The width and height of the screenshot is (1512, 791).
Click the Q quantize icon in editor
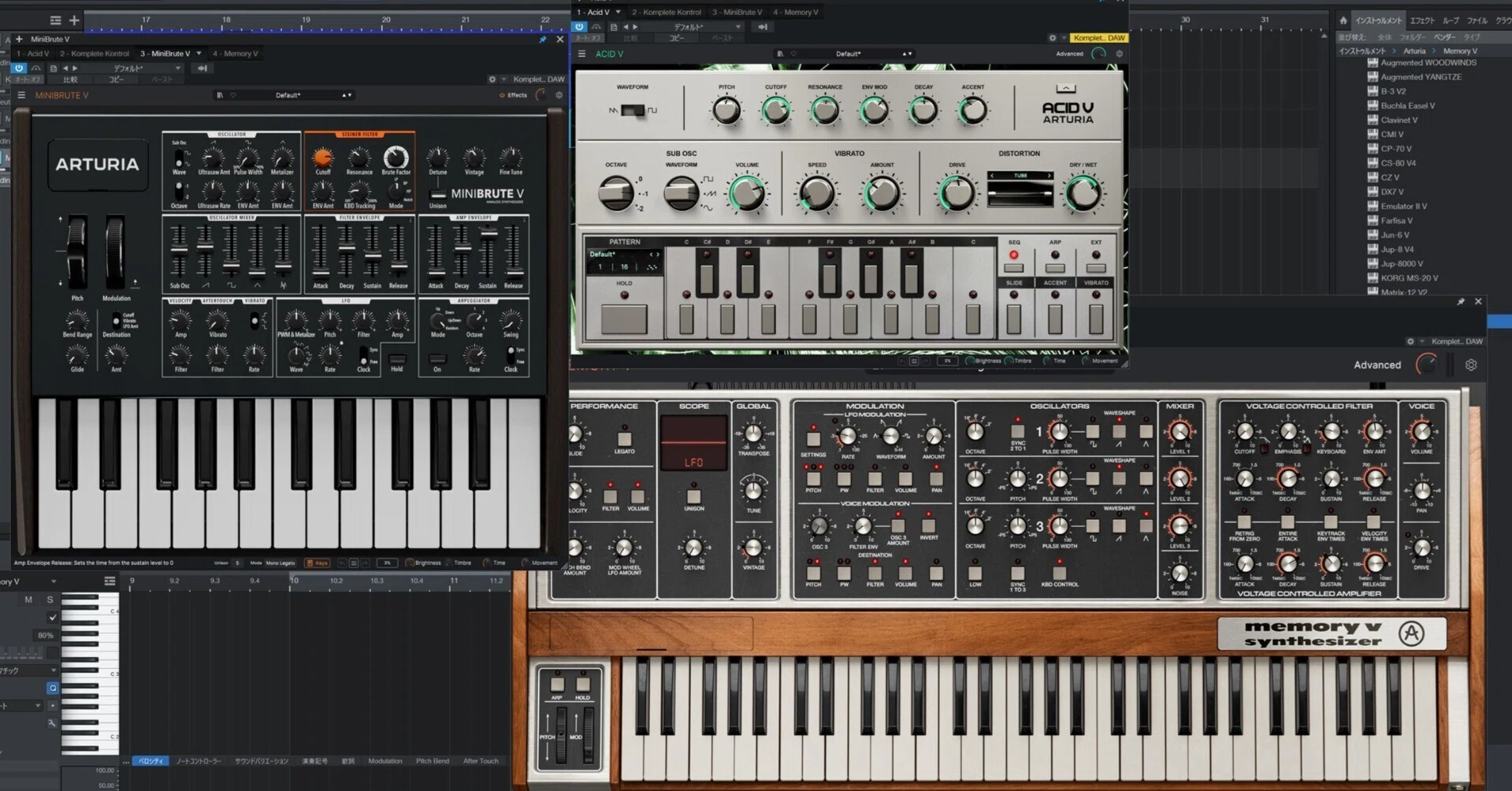tap(53, 688)
